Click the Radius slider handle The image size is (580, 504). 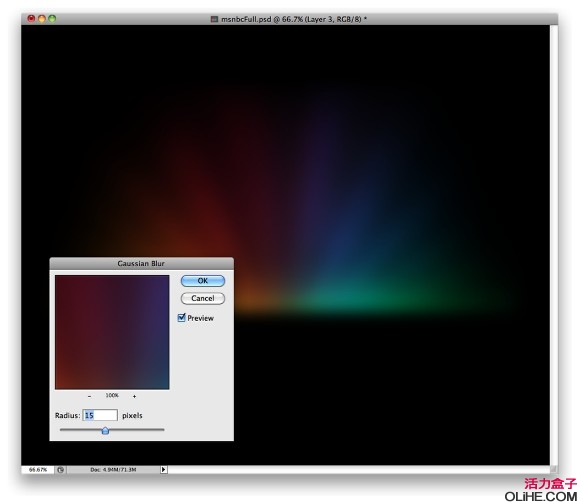(105, 430)
